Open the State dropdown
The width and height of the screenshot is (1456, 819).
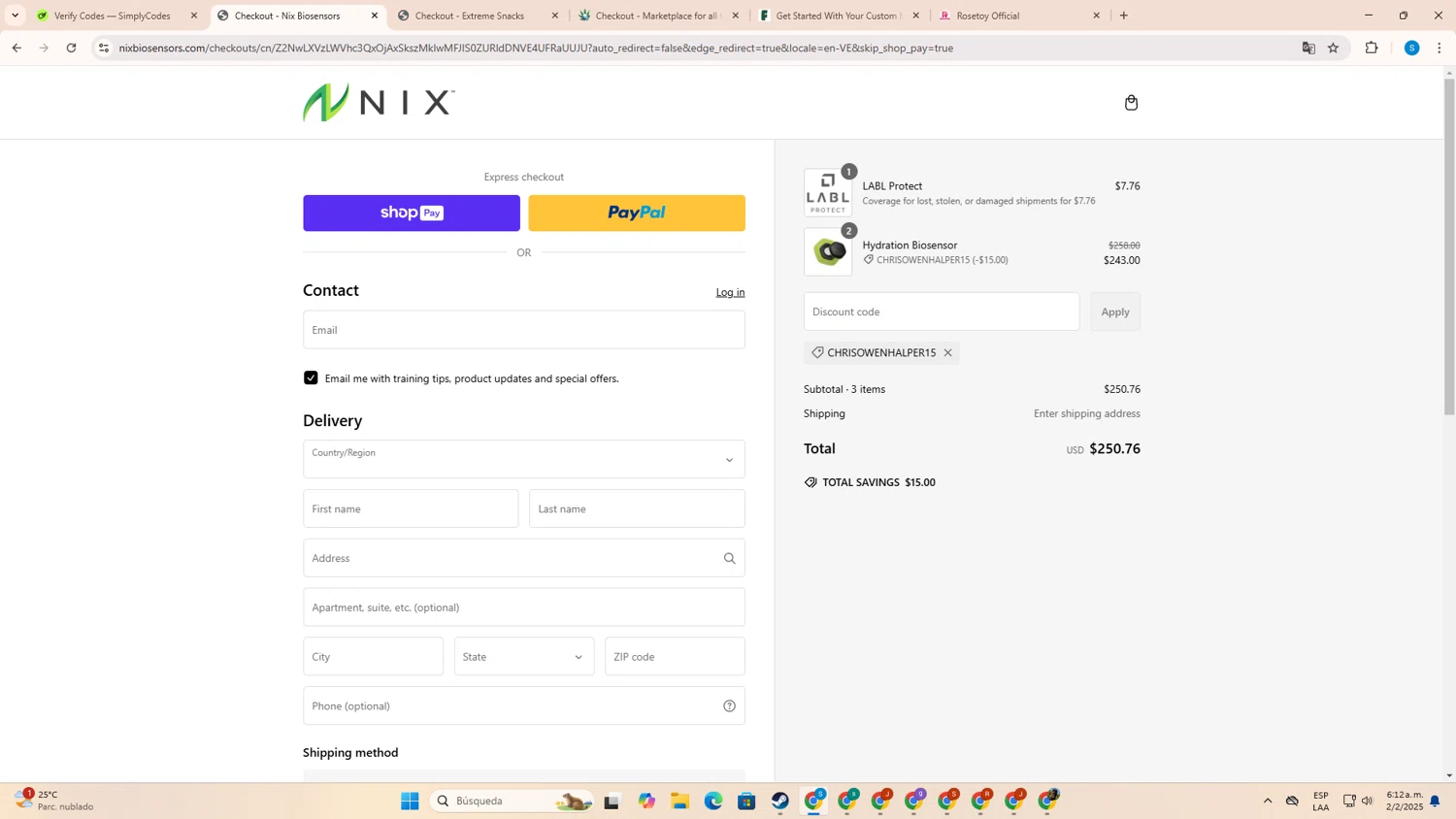point(524,656)
